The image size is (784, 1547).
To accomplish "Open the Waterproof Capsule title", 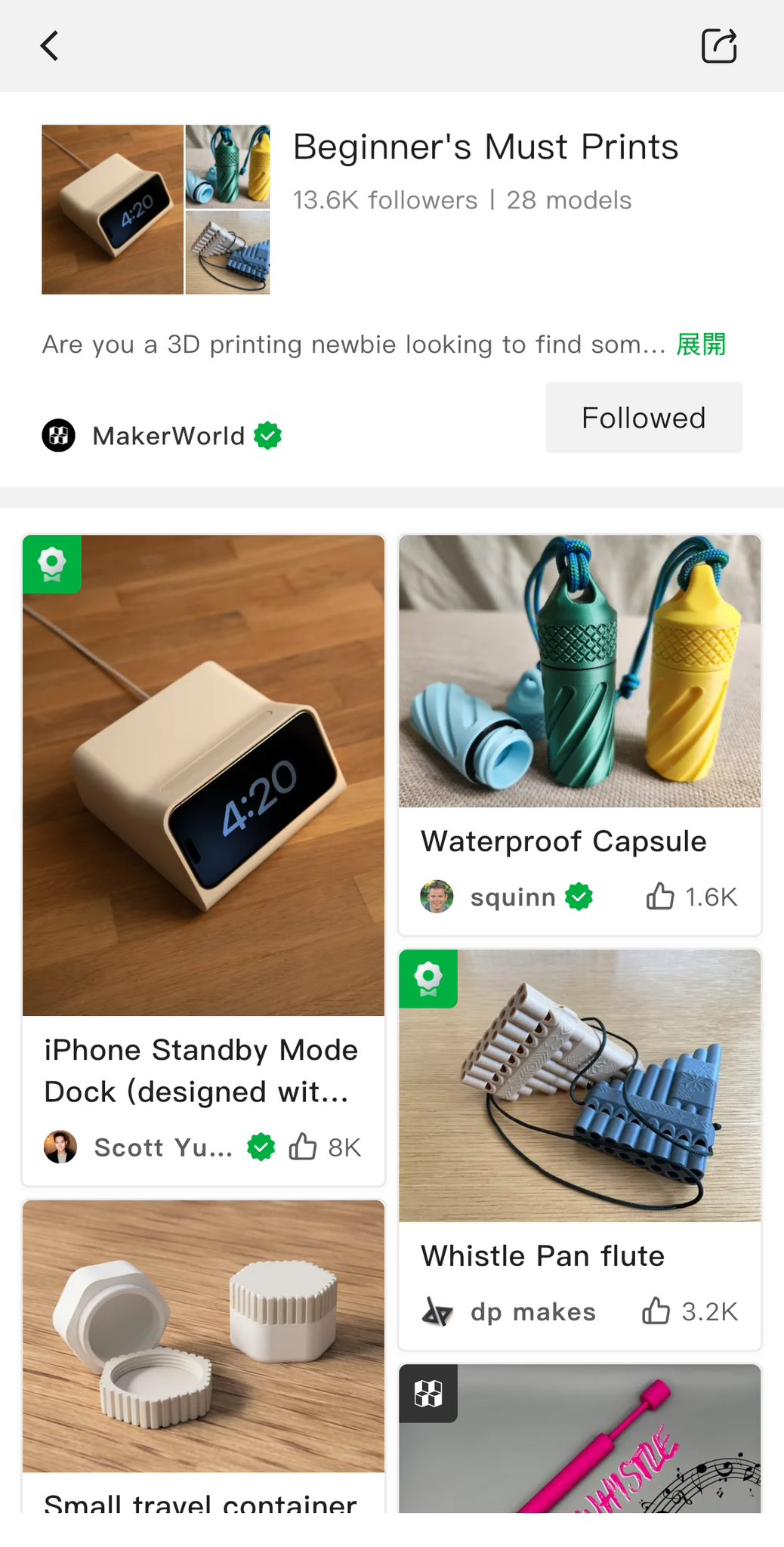I will [x=563, y=841].
